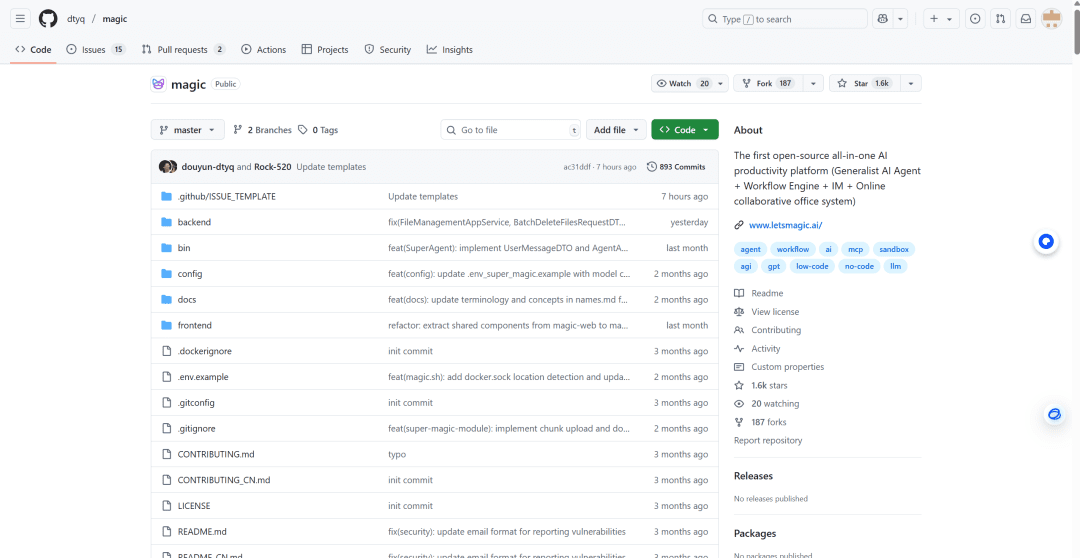Image resolution: width=1080 pixels, height=558 pixels.
Task: Click the website link chain icon
Action: [739, 225]
